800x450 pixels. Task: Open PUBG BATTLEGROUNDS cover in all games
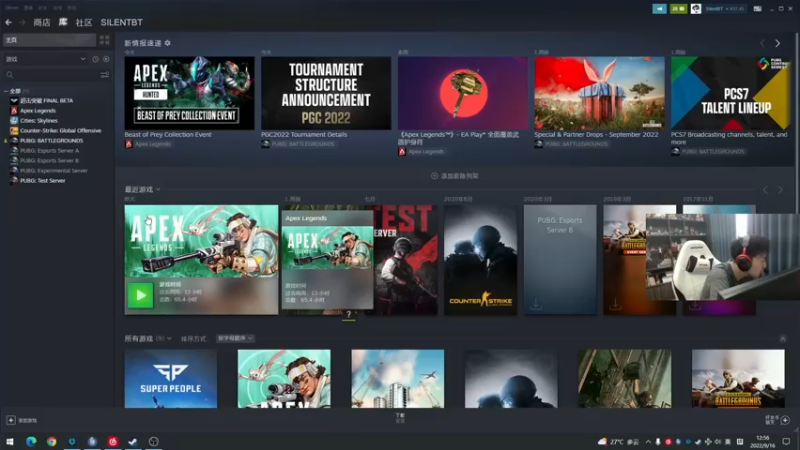[x=738, y=379]
